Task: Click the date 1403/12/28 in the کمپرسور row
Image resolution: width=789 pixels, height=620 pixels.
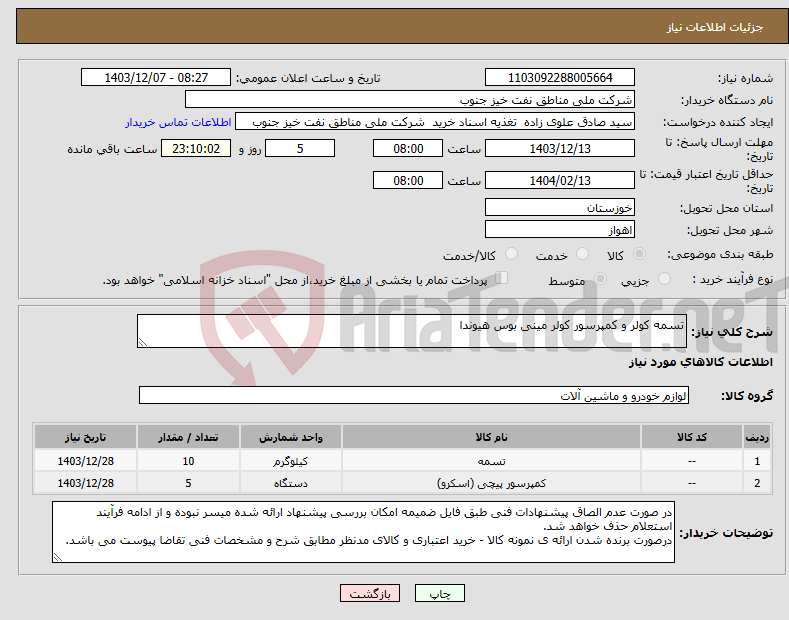Action: pos(86,483)
